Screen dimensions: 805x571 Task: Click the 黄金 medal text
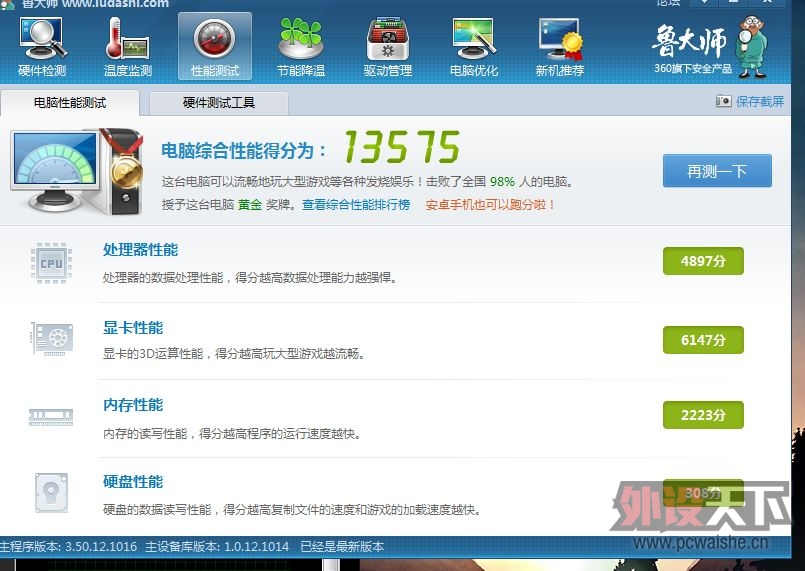[250, 204]
